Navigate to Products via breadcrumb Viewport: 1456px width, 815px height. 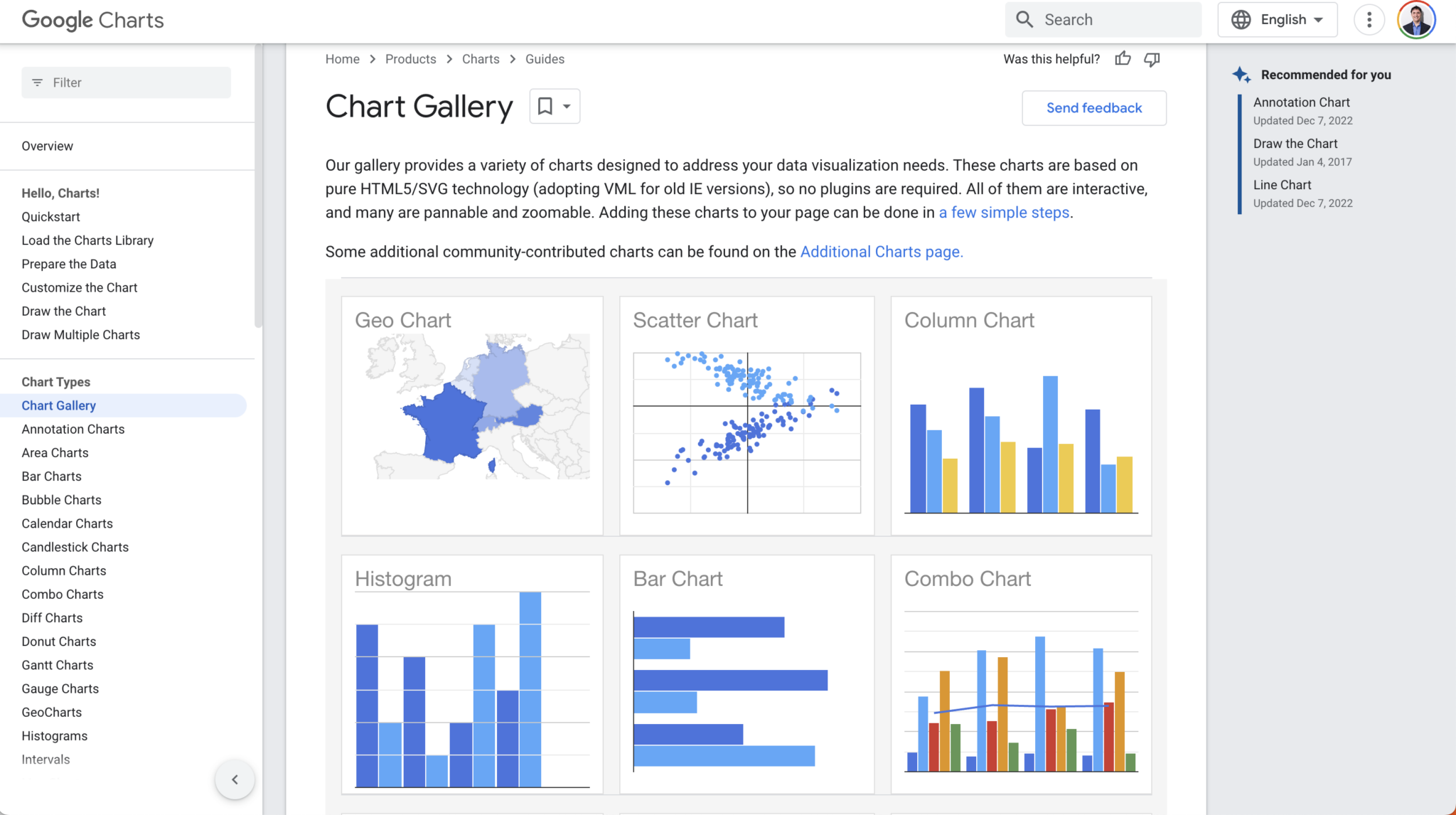(x=410, y=59)
